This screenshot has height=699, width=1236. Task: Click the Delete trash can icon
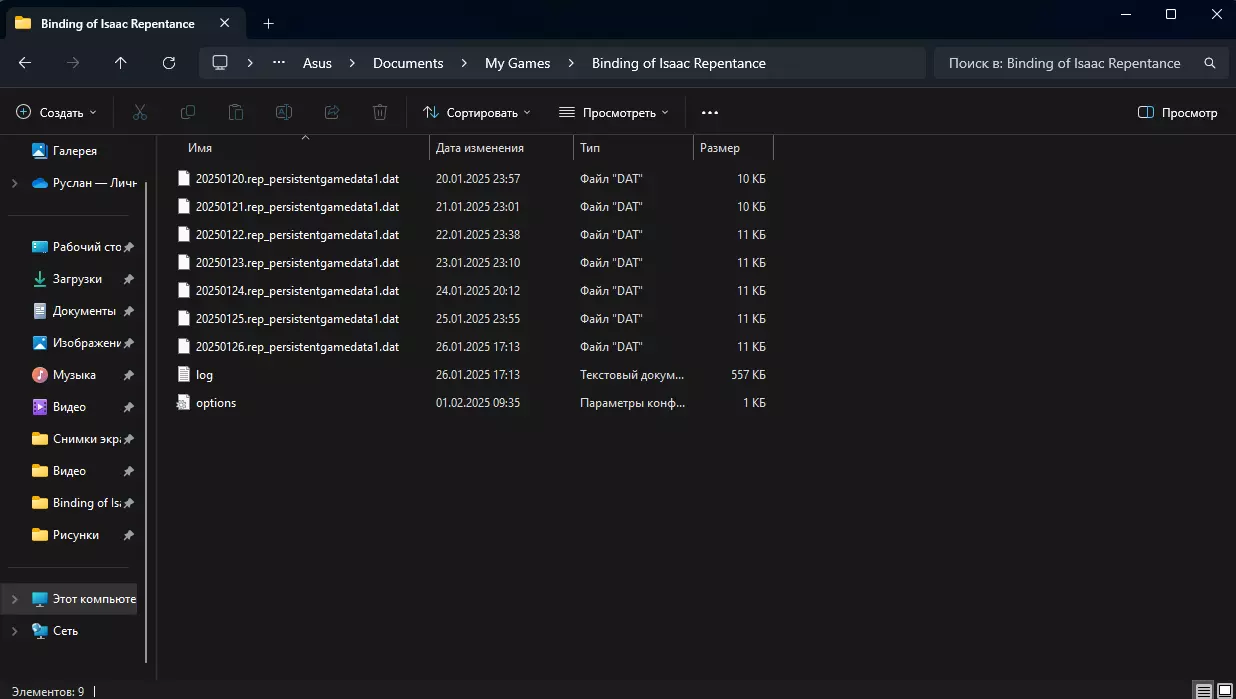[380, 113]
